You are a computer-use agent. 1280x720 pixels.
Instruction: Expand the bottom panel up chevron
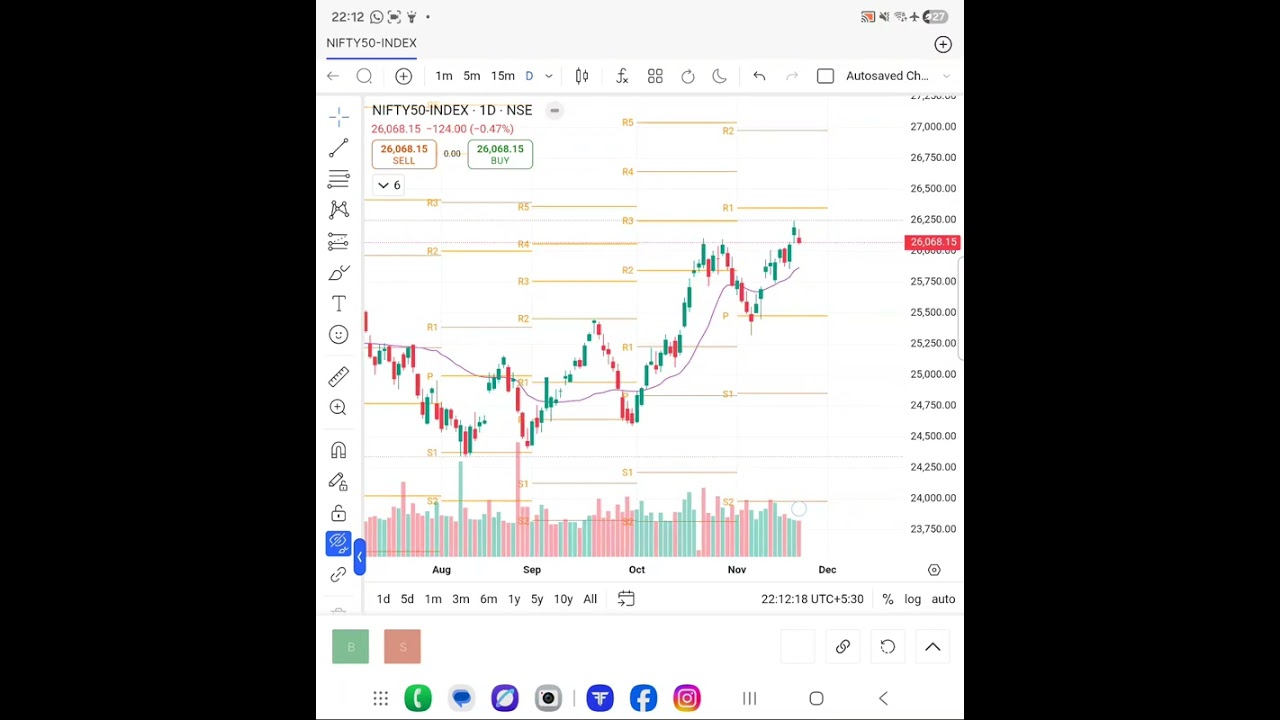tap(932, 647)
